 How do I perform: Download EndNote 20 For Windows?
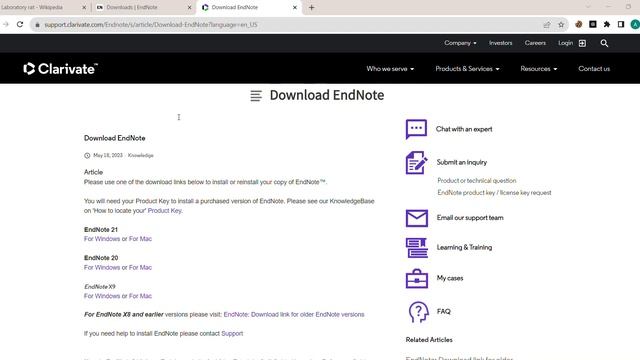point(102,267)
